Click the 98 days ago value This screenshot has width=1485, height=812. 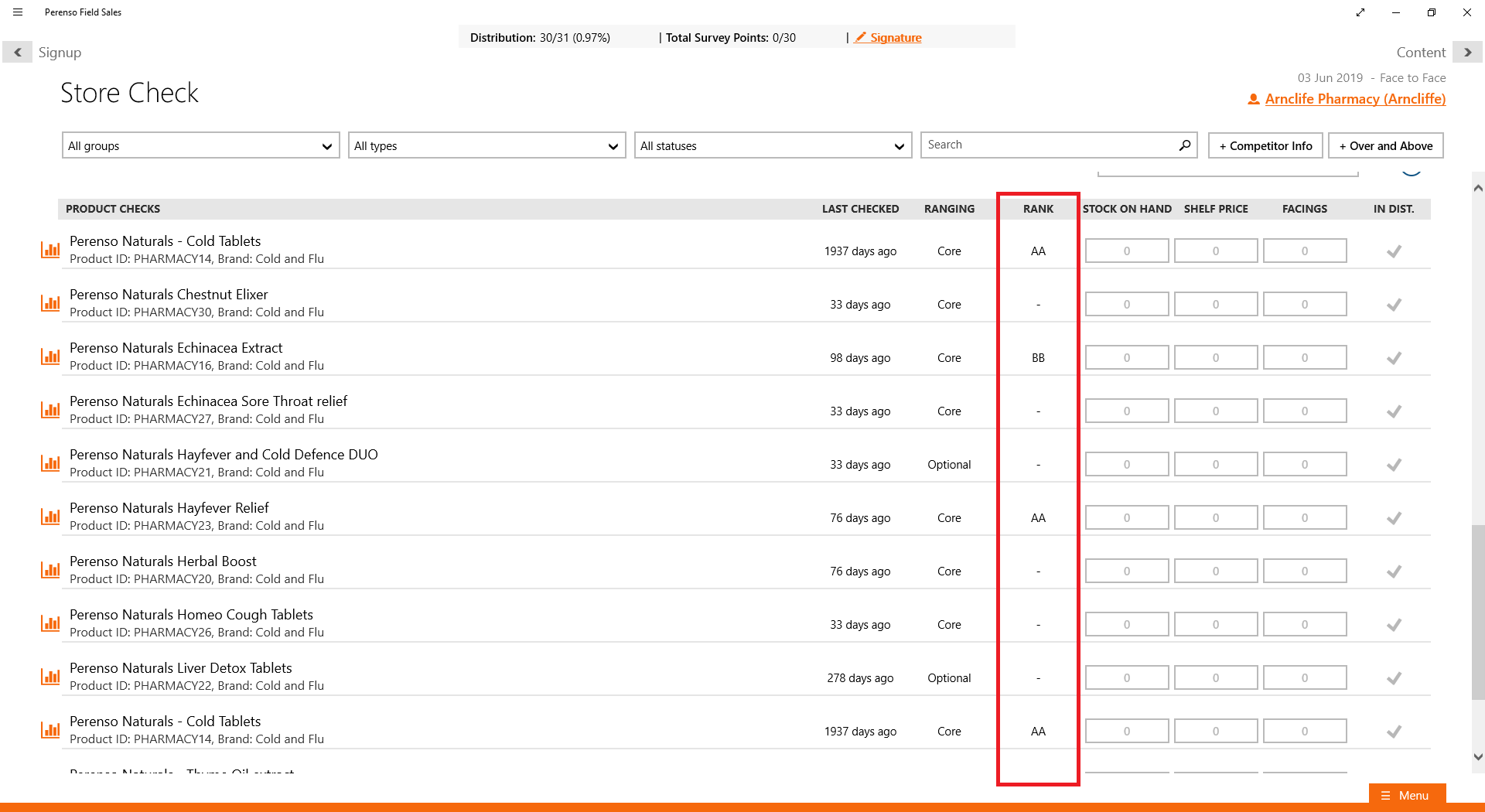860,358
